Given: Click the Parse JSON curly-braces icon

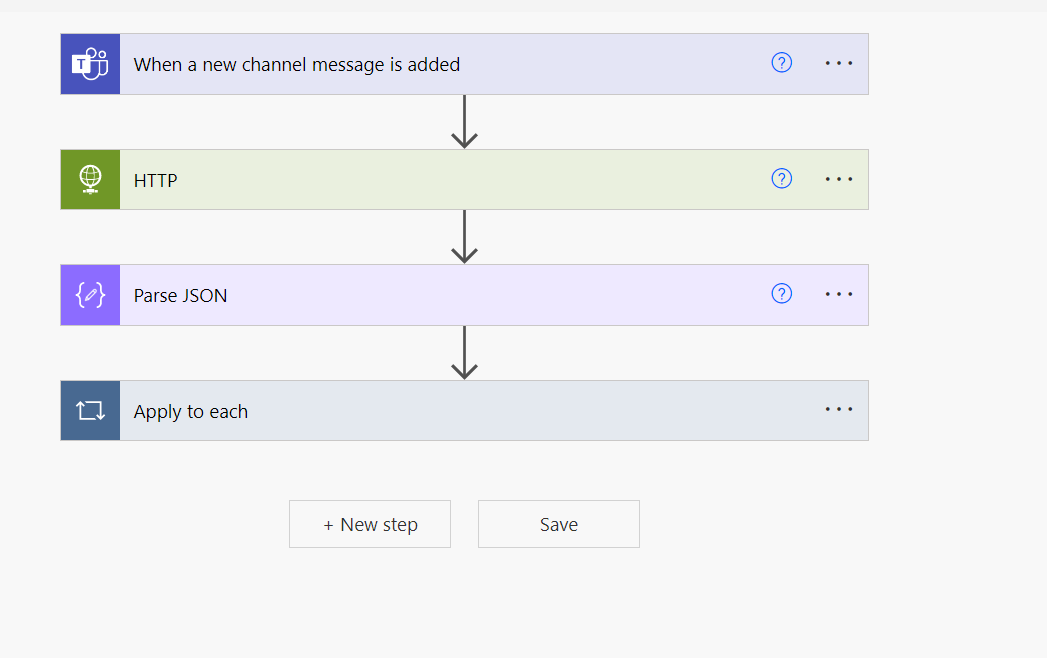Looking at the screenshot, I should [90, 295].
